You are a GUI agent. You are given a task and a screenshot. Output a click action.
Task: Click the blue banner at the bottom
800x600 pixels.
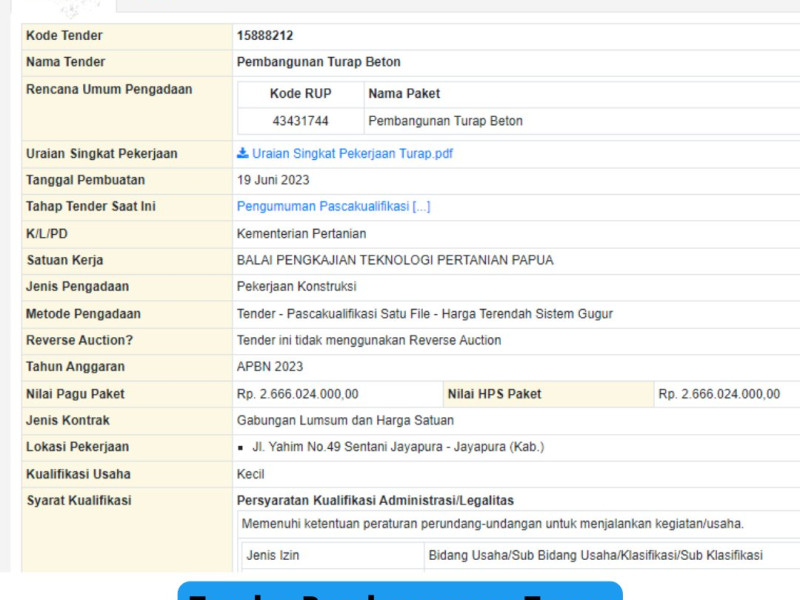coord(400,591)
